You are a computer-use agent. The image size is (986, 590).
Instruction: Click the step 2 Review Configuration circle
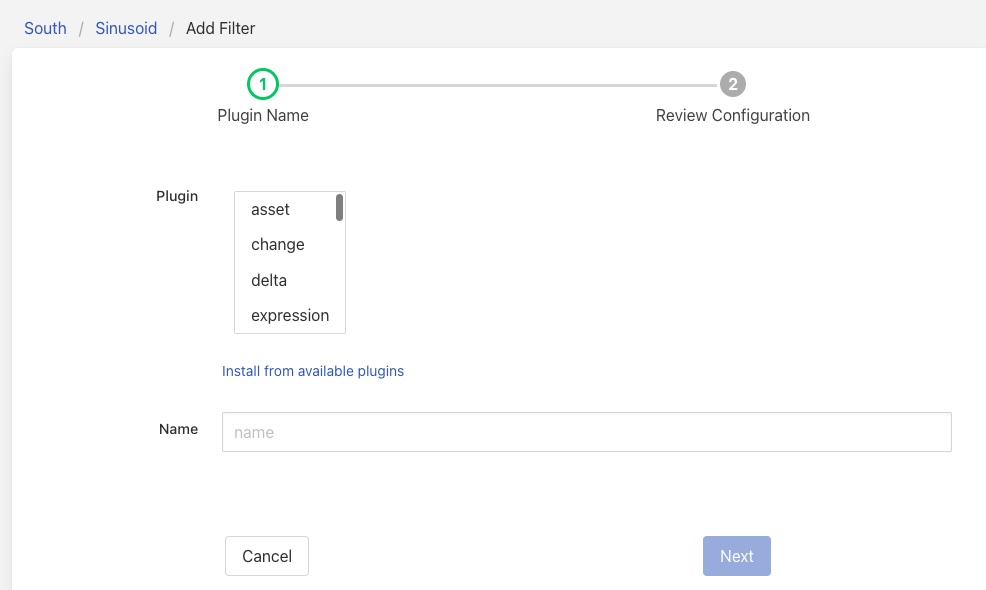tap(733, 85)
